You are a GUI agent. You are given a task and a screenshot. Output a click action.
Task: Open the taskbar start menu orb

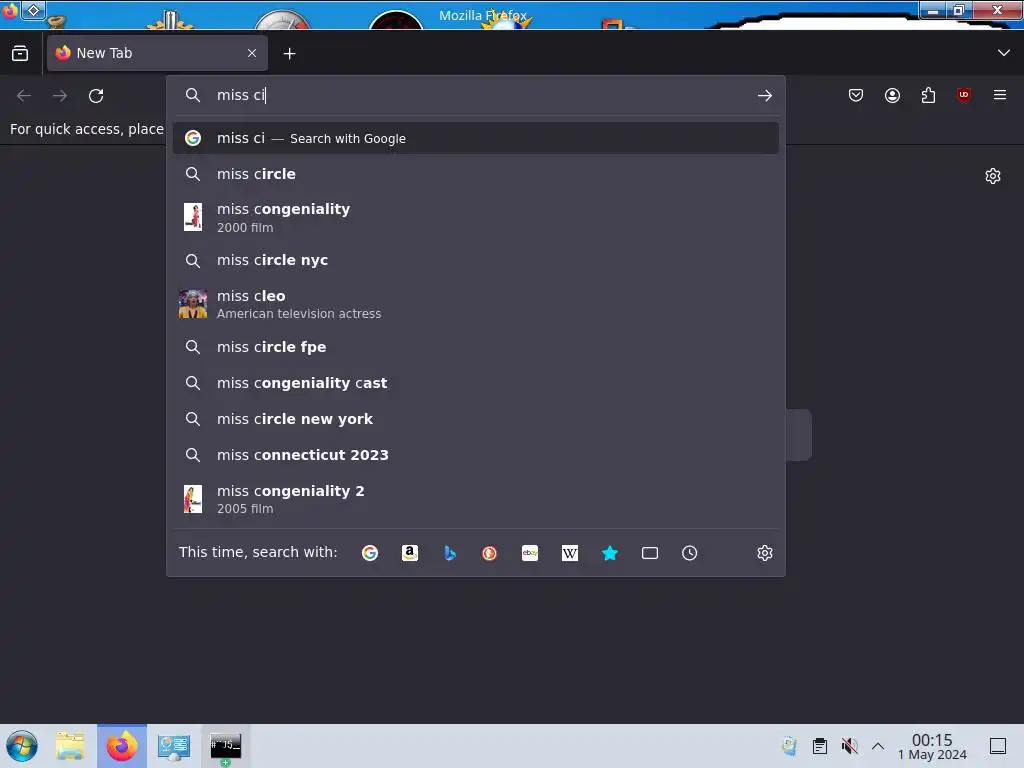tap(22, 746)
